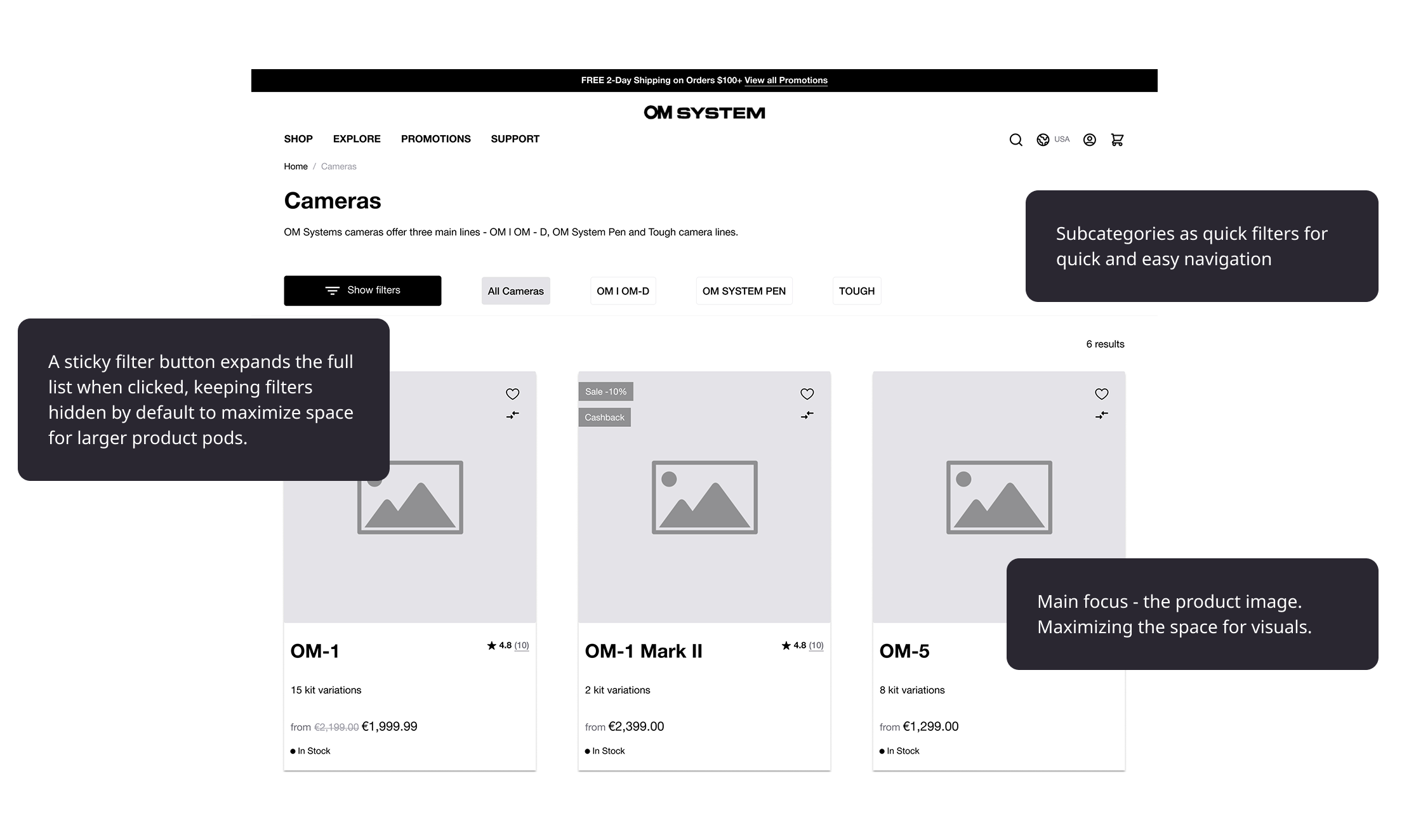
Task: Click the '6 results' count
Action: [x=1105, y=344]
